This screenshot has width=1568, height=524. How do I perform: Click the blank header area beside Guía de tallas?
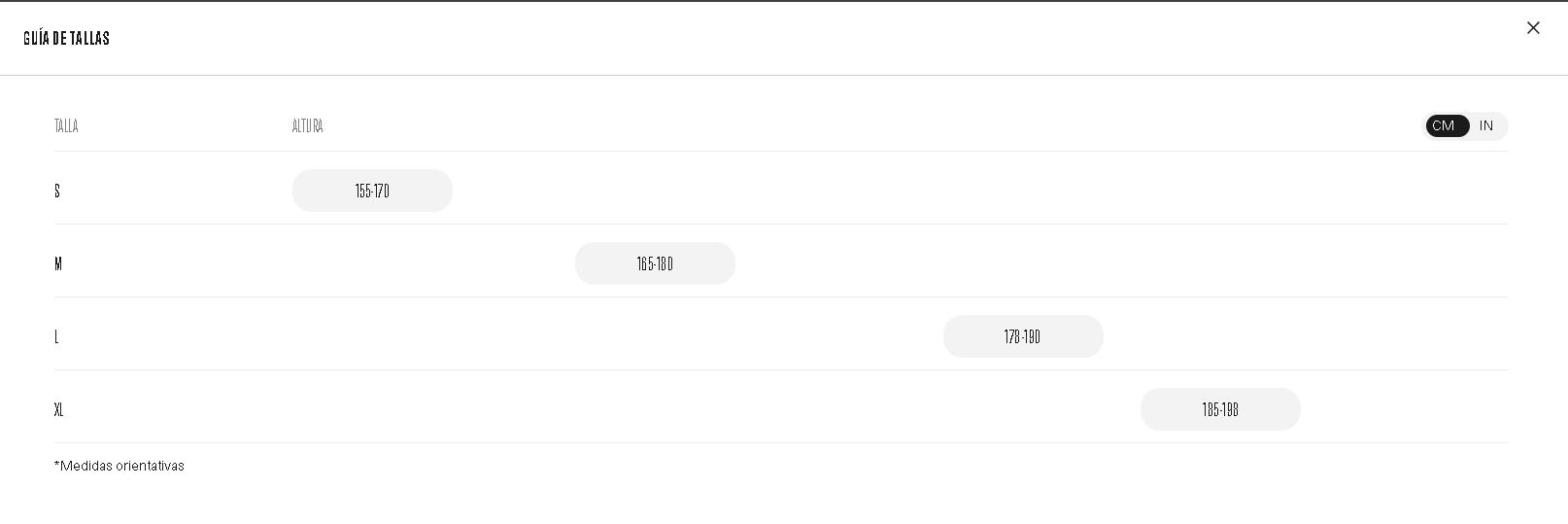[x=777, y=38]
